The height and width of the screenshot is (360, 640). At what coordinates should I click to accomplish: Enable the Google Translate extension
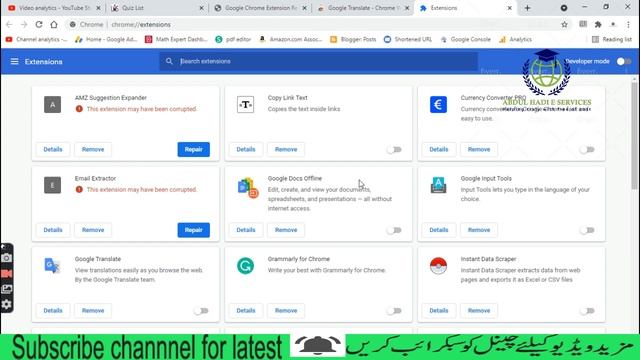[201, 311]
